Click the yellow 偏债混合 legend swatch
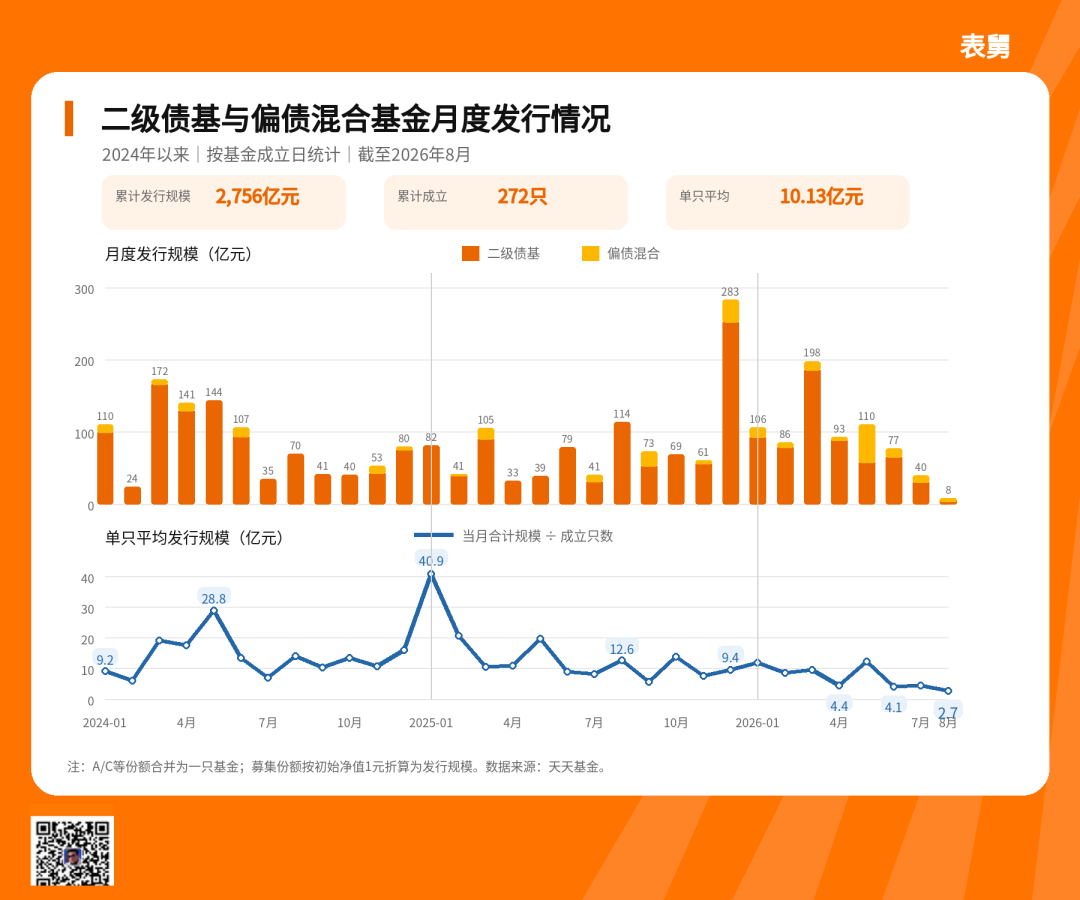Screen dimensions: 1080x900 (590, 253)
